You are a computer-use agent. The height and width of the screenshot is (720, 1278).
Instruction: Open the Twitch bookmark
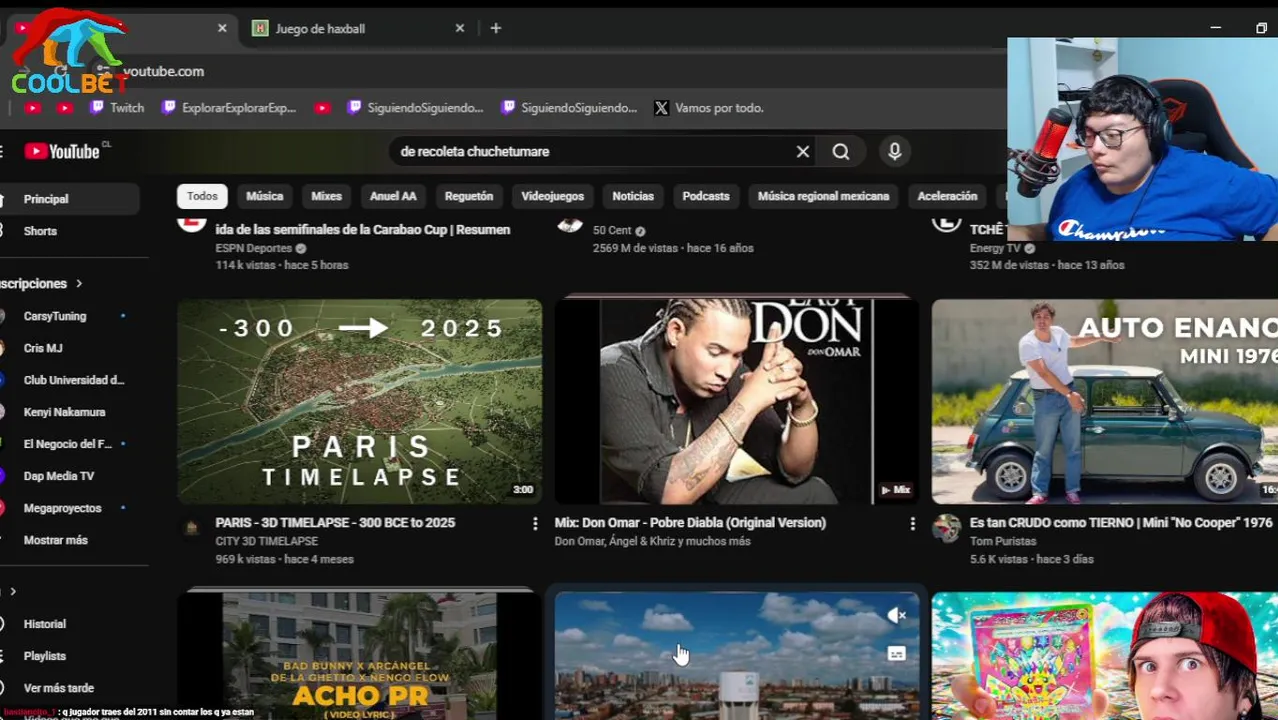click(116, 108)
